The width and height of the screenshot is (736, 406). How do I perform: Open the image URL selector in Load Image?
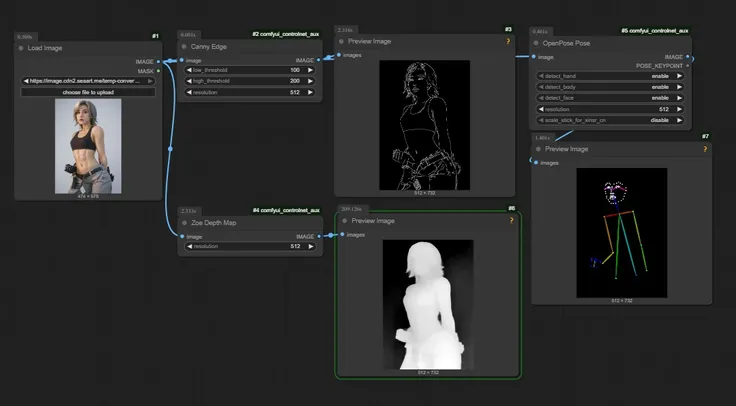(x=88, y=81)
